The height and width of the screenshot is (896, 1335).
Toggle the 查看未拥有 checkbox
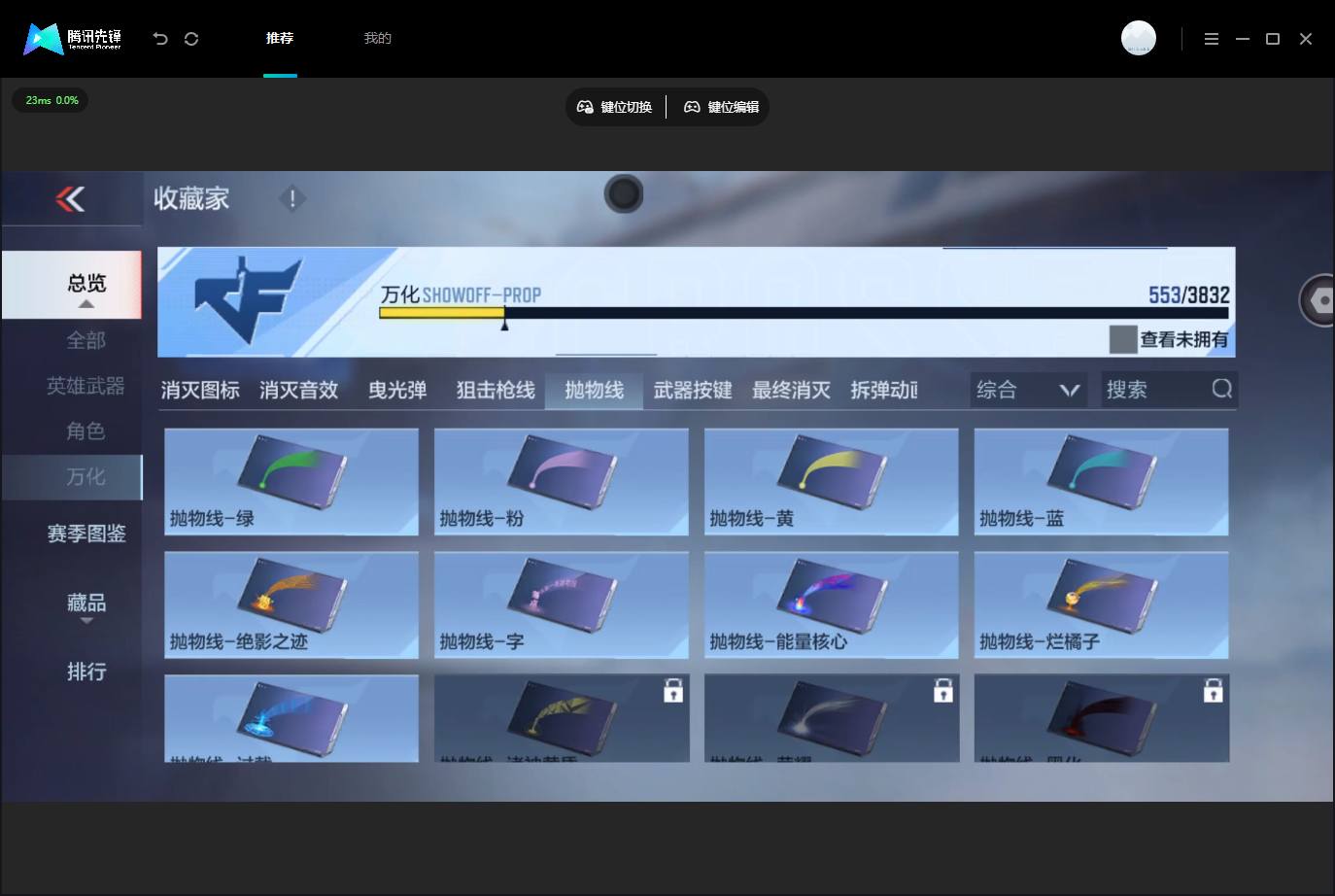[x=1123, y=339]
